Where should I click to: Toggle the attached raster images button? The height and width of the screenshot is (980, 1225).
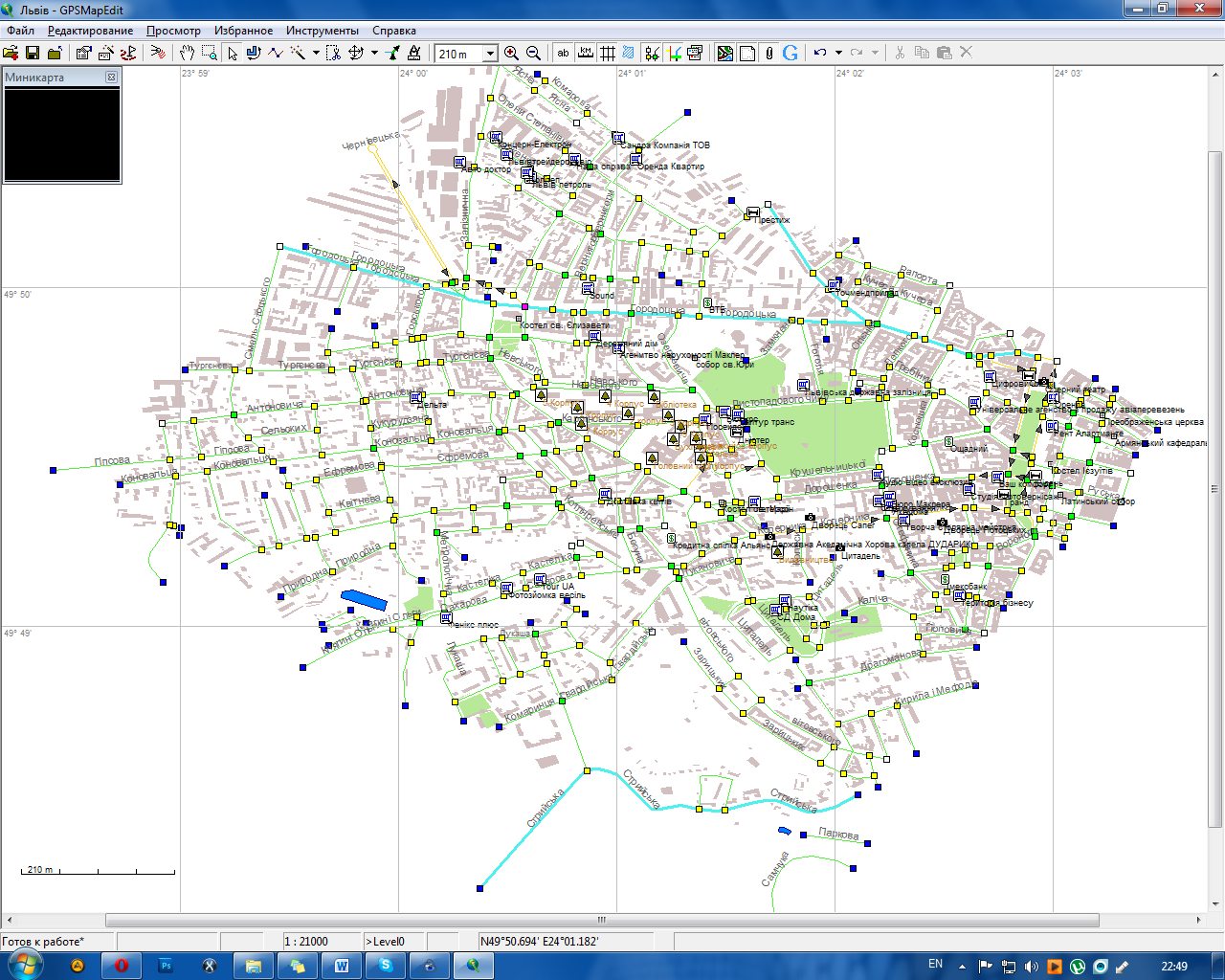696,54
